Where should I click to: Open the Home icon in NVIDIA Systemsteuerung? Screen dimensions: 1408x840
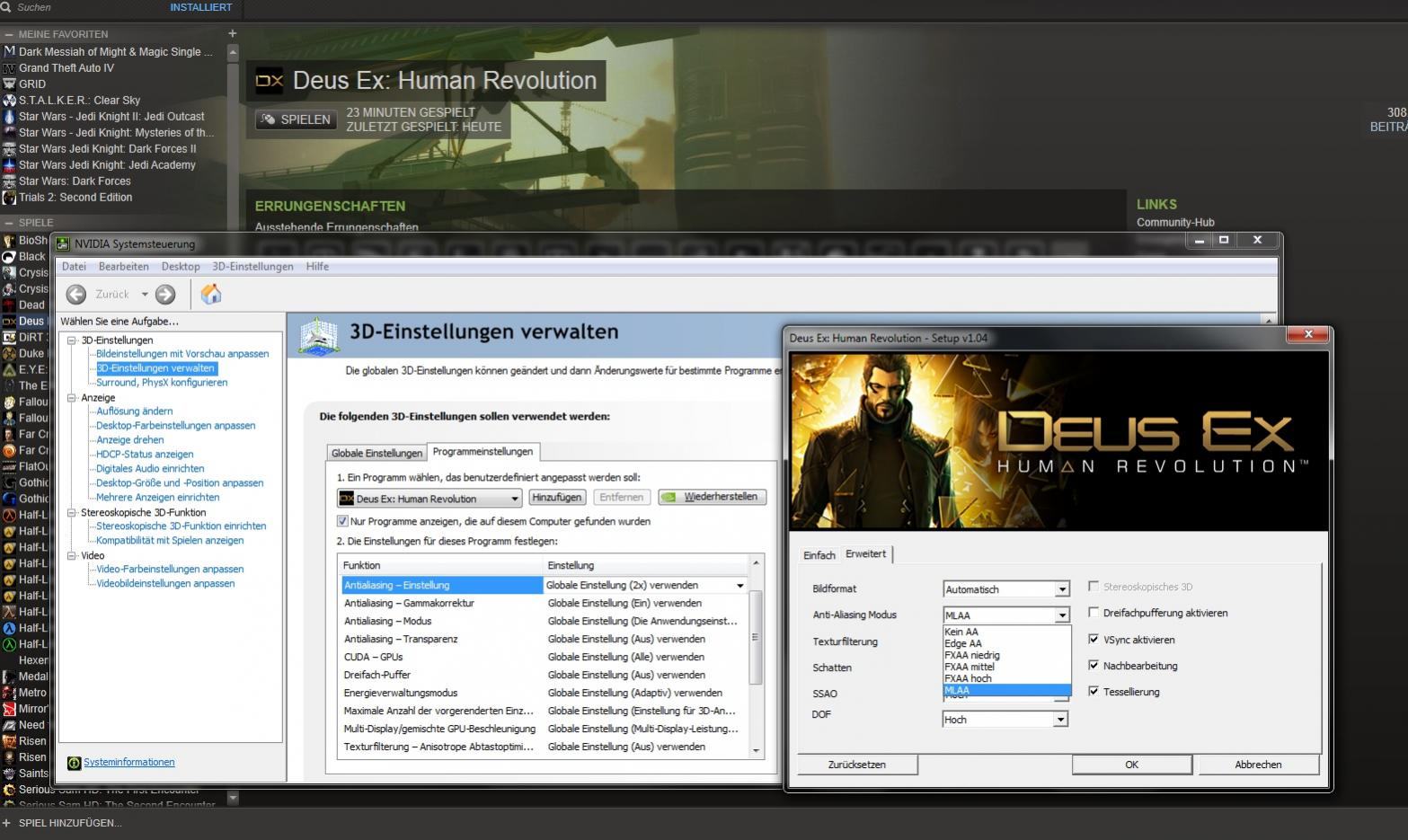click(211, 294)
